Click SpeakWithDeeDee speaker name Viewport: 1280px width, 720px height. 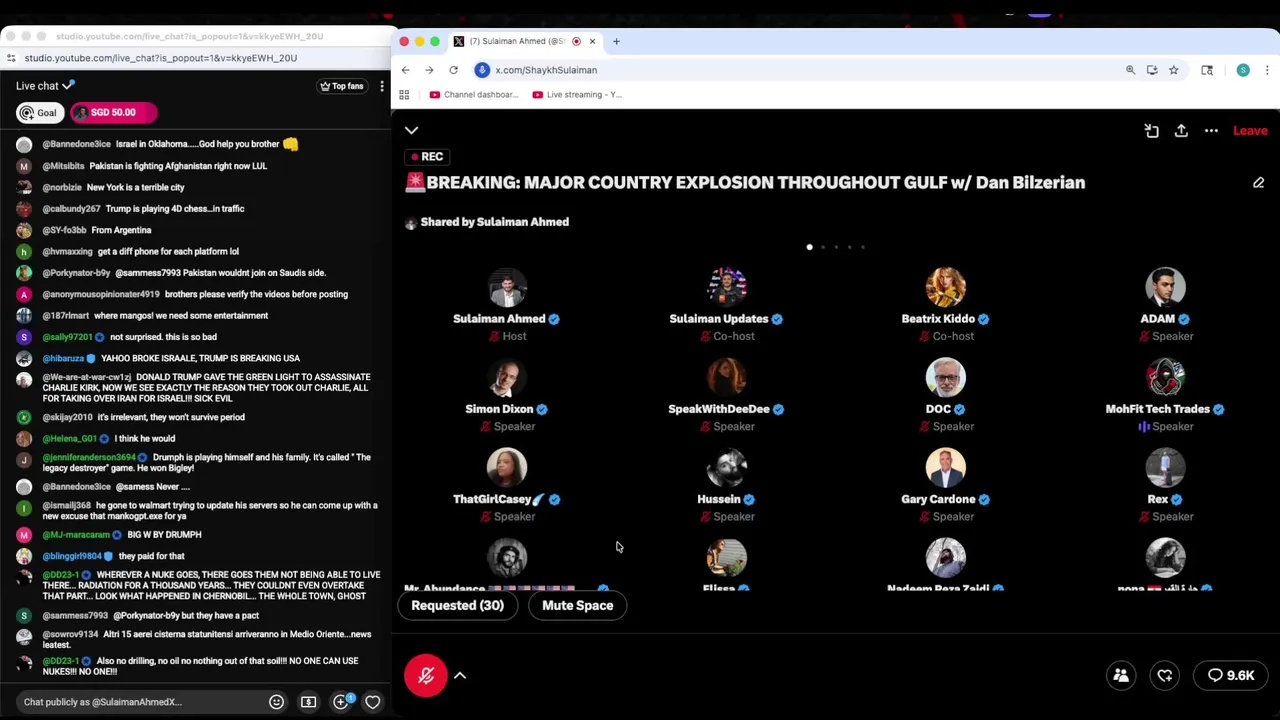(x=719, y=409)
